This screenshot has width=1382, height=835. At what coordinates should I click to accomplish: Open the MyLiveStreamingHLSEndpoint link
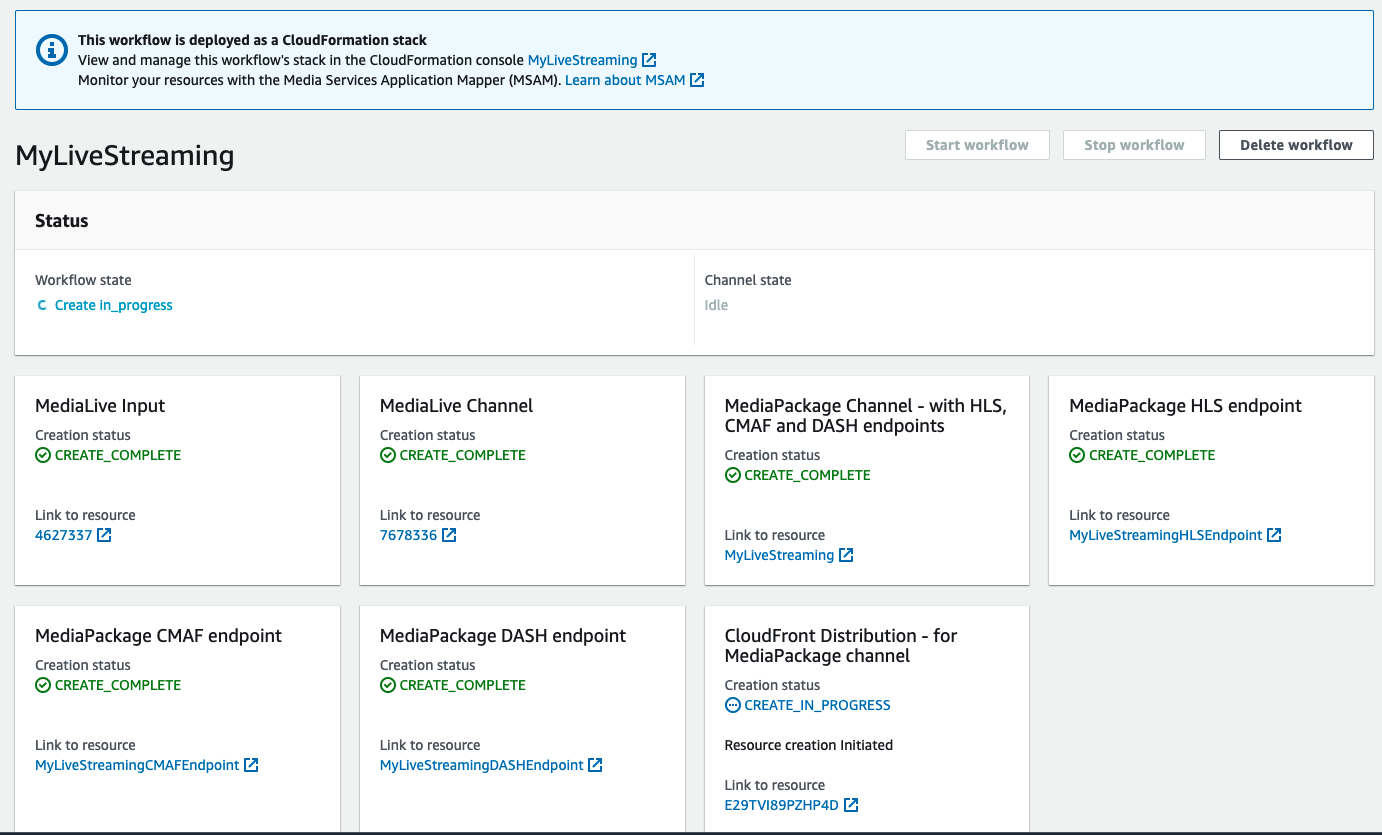pos(1166,535)
